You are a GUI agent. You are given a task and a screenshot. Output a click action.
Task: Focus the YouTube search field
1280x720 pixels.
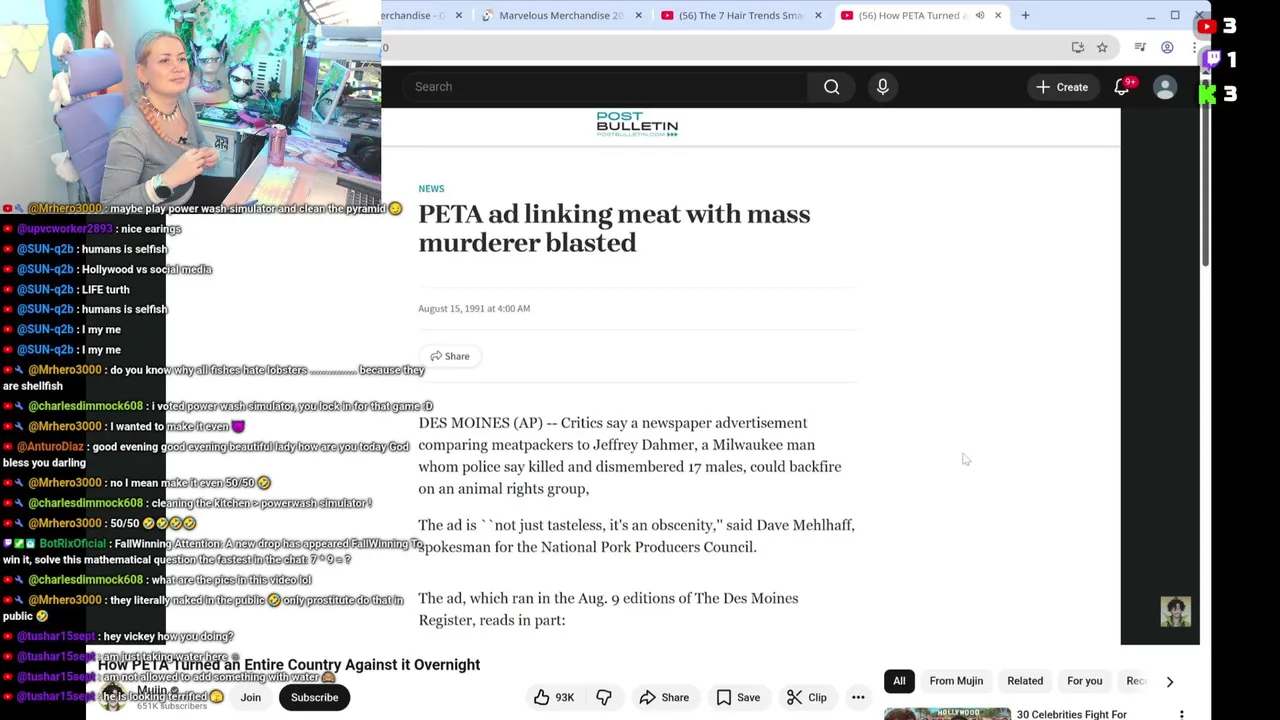(604, 87)
